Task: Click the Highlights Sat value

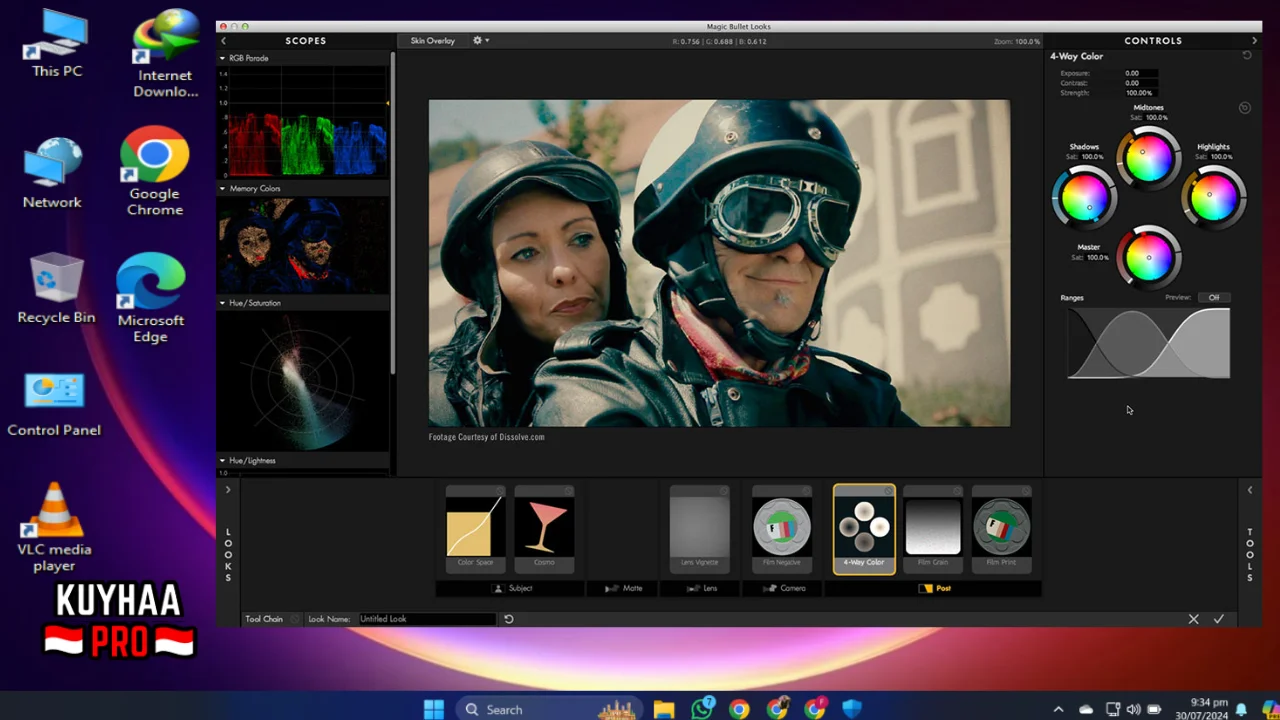Action: pos(1222,157)
